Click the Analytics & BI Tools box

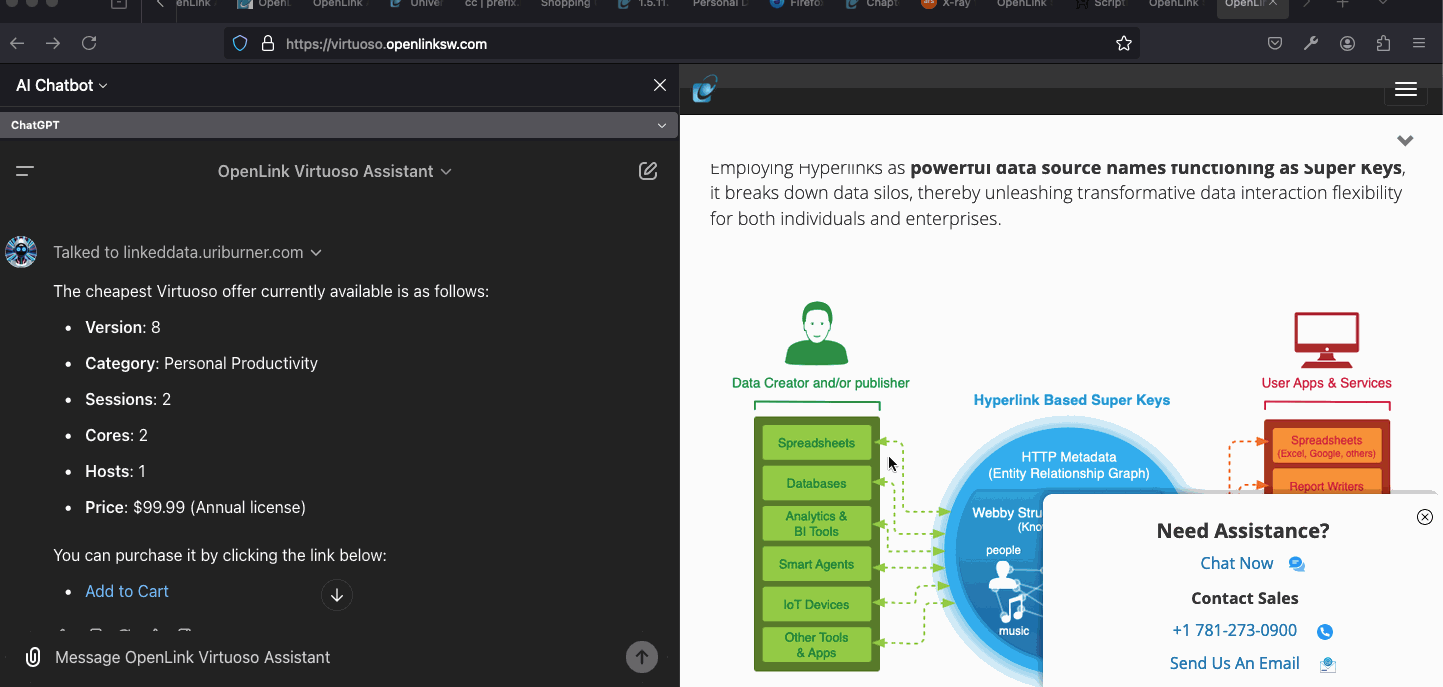[816, 524]
